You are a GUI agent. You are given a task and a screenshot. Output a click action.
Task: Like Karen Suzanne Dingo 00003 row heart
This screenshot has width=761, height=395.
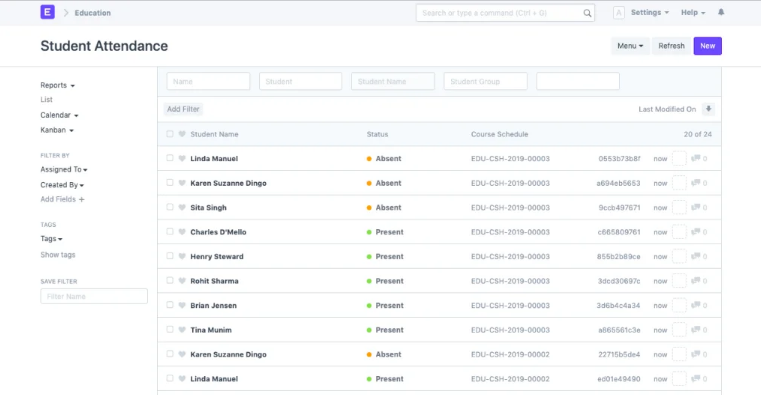[x=182, y=183]
